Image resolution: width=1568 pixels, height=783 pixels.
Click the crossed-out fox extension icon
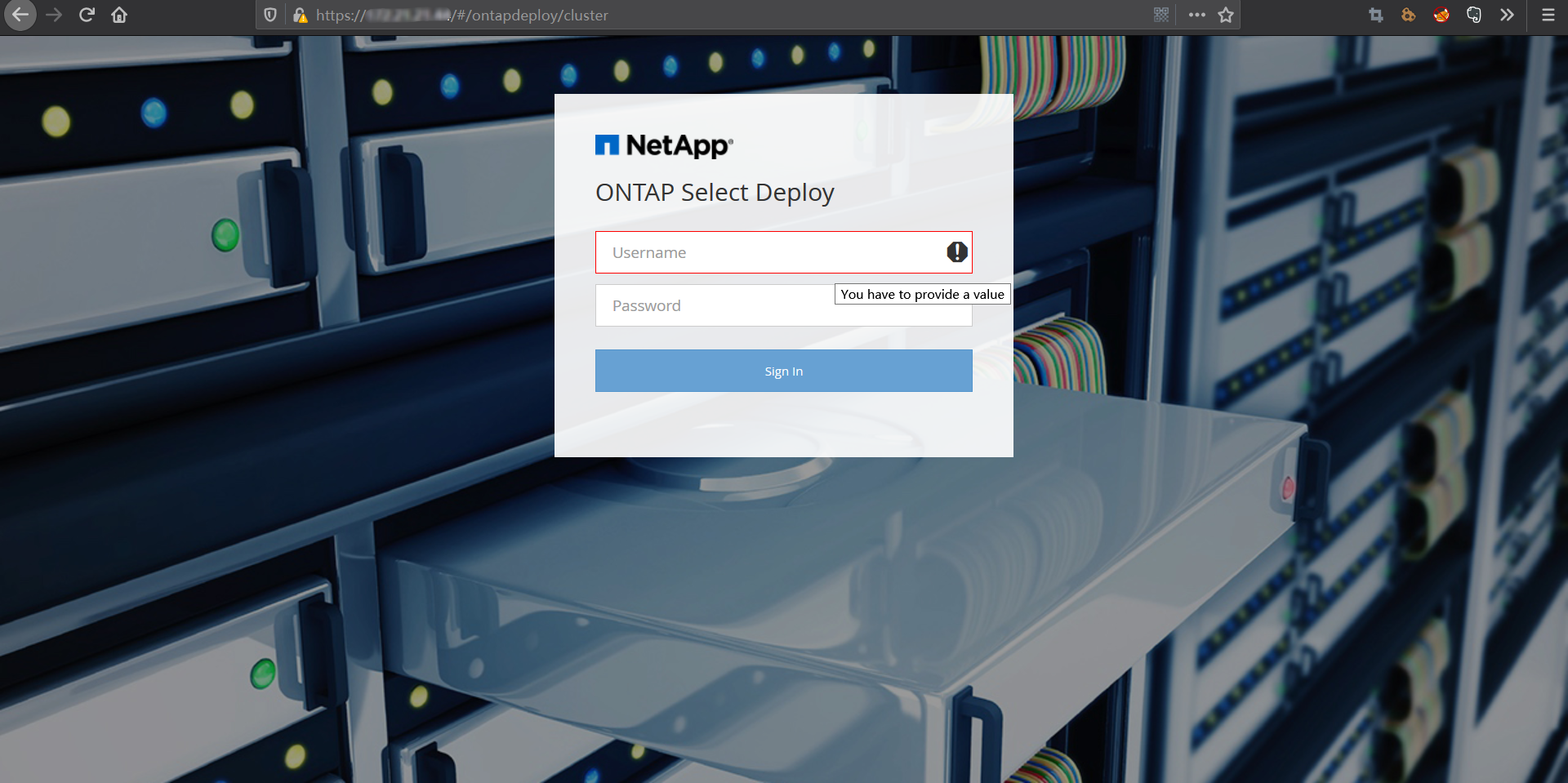pos(1441,15)
